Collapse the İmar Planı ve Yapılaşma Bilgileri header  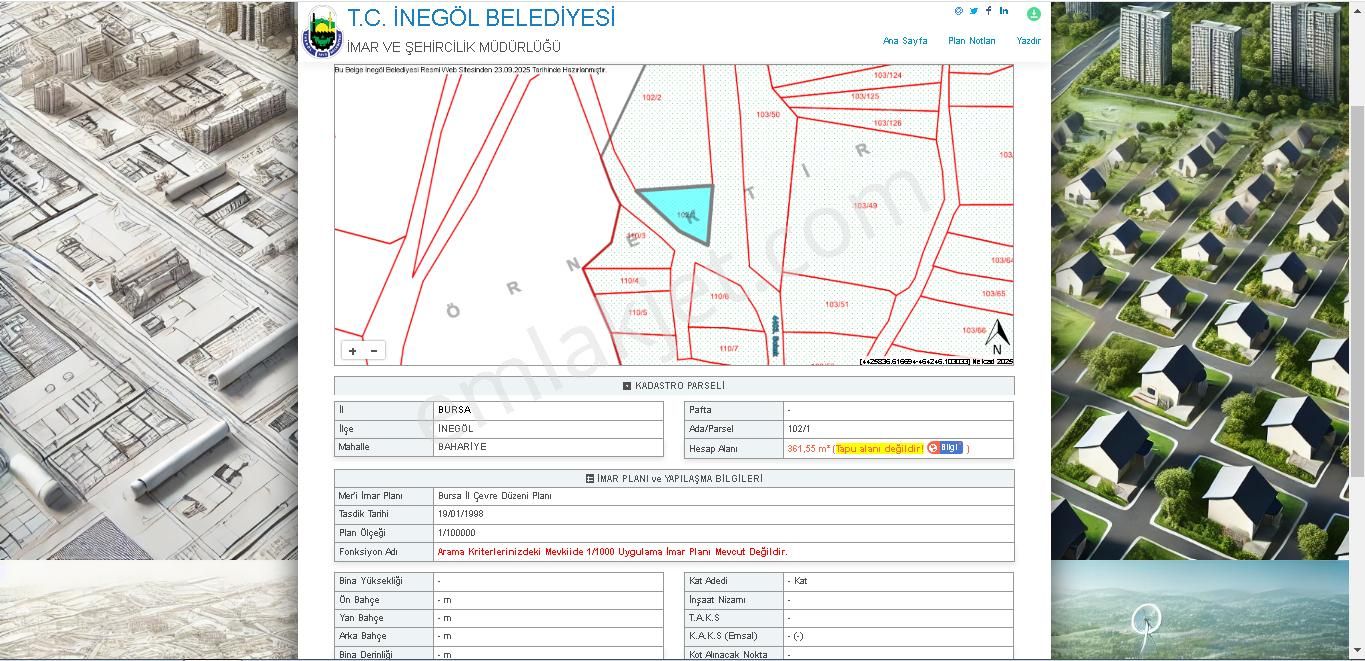coord(674,479)
